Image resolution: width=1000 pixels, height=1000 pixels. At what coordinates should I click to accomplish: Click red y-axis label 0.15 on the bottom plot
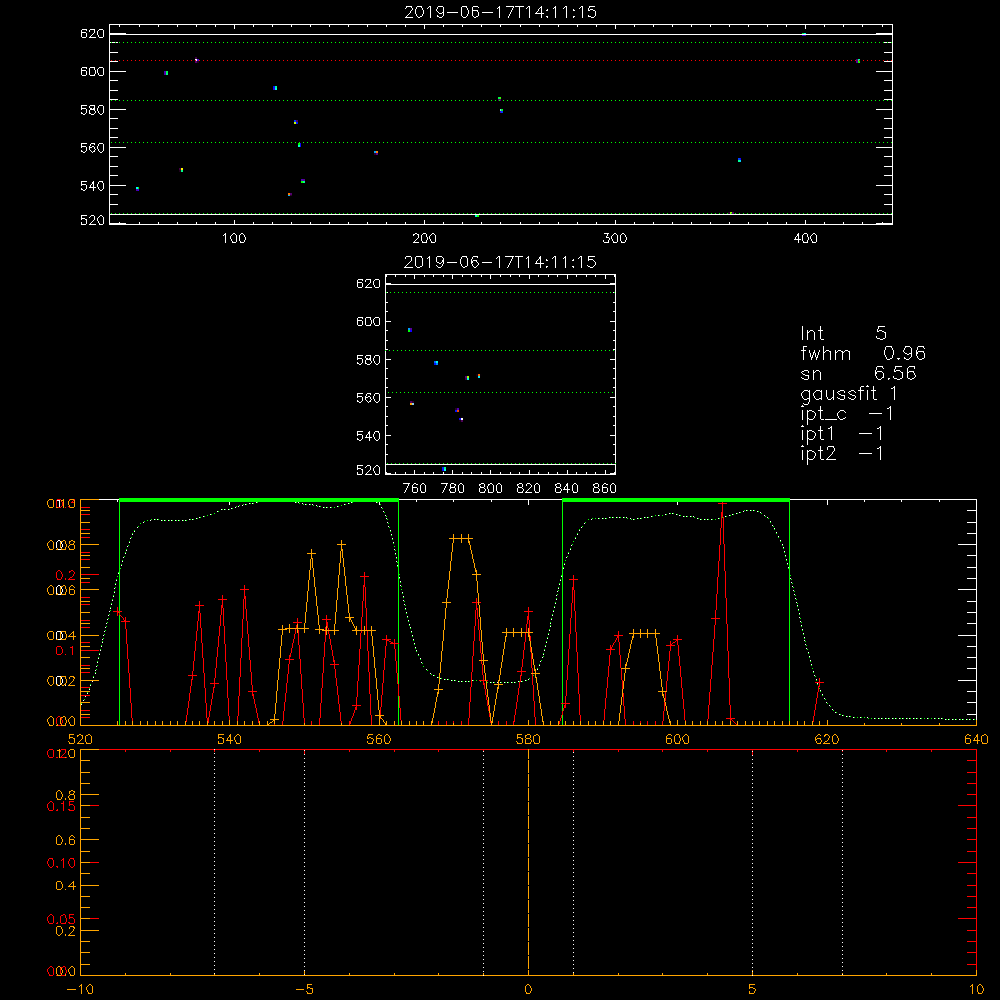61,807
